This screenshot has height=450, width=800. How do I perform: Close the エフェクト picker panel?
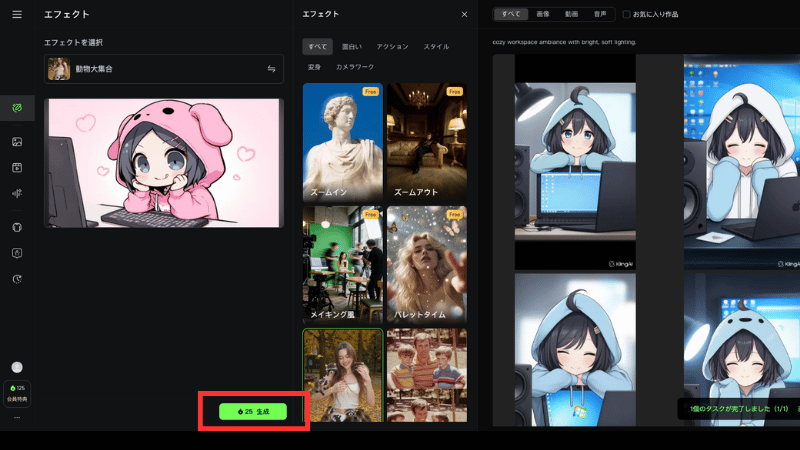click(x=464, y=14)
